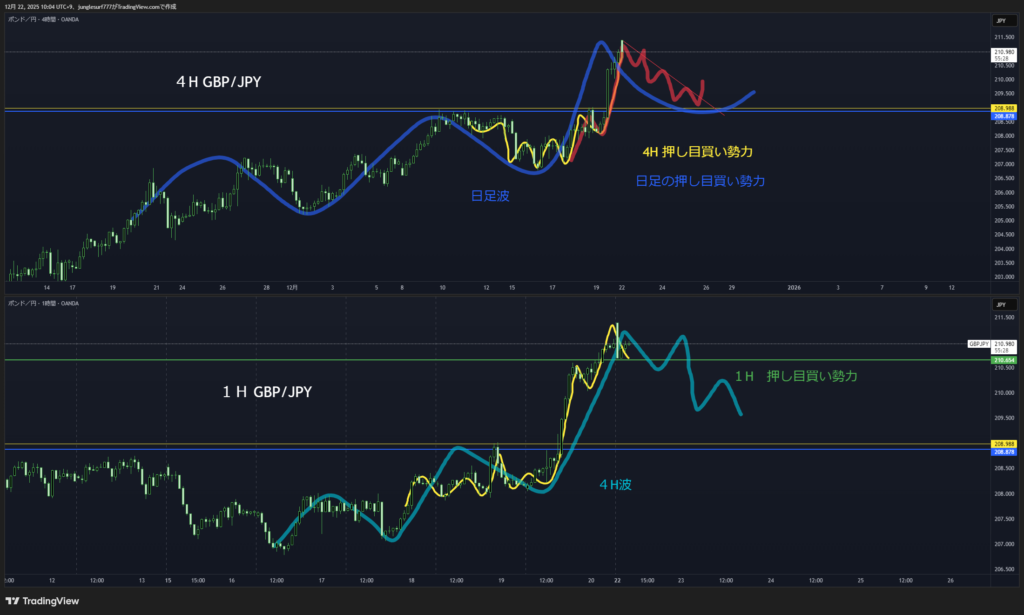This screenshot has width=1024, height=615.
Task: Select the '4 H GBP/JPY' text annotation
Action: click(218, 82)
